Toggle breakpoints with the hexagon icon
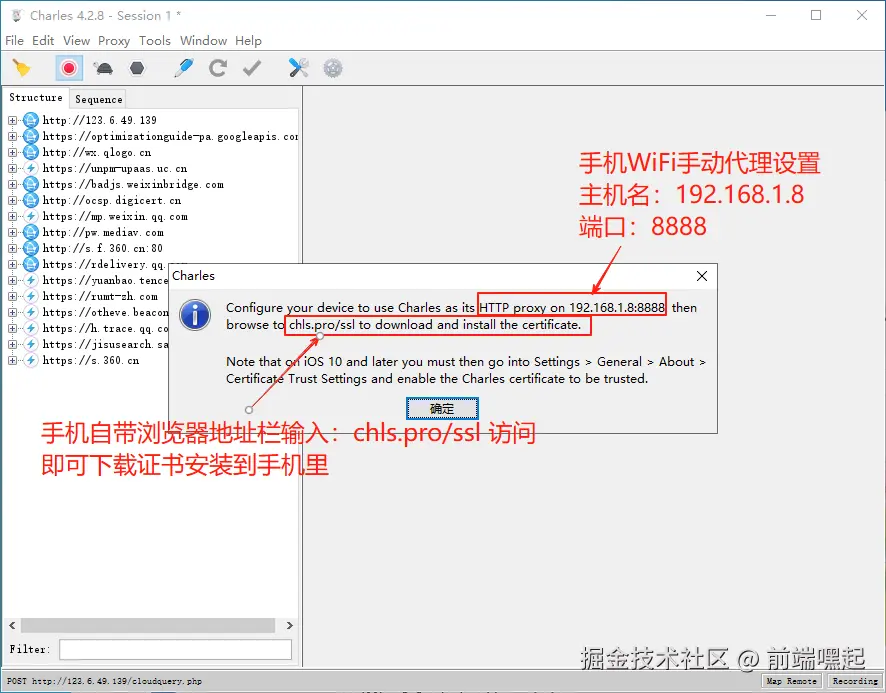Screen dimensions: 886x693 [x=137, y=68]
